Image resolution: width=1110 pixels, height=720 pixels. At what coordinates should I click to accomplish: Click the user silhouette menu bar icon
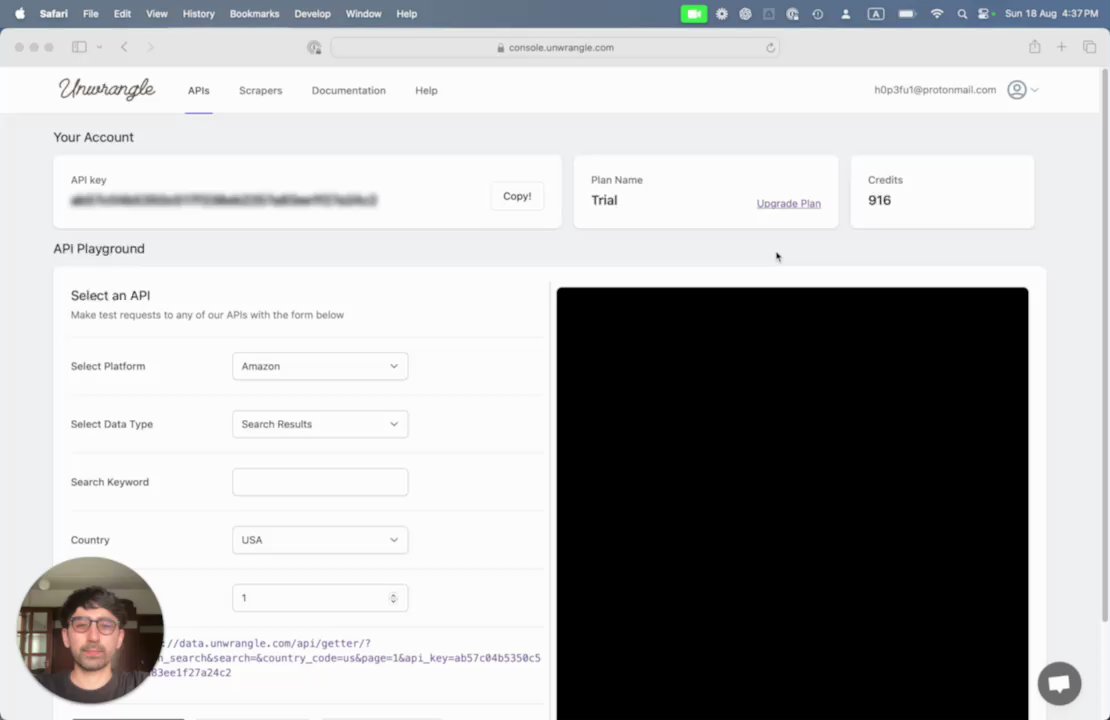pyautogui.click(x=845, y=13)
